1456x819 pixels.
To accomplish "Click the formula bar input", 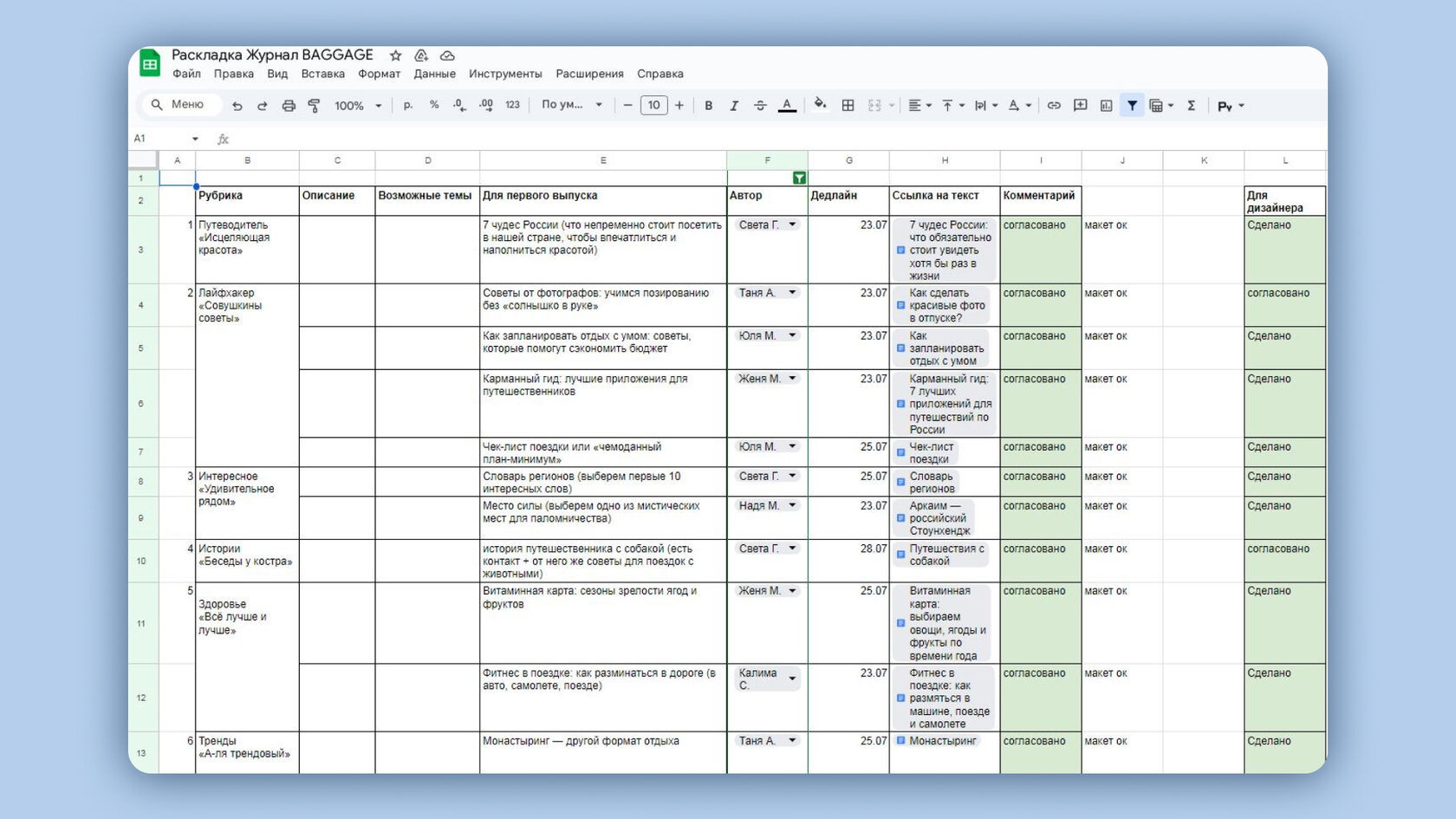I will (x=780, y=139).
